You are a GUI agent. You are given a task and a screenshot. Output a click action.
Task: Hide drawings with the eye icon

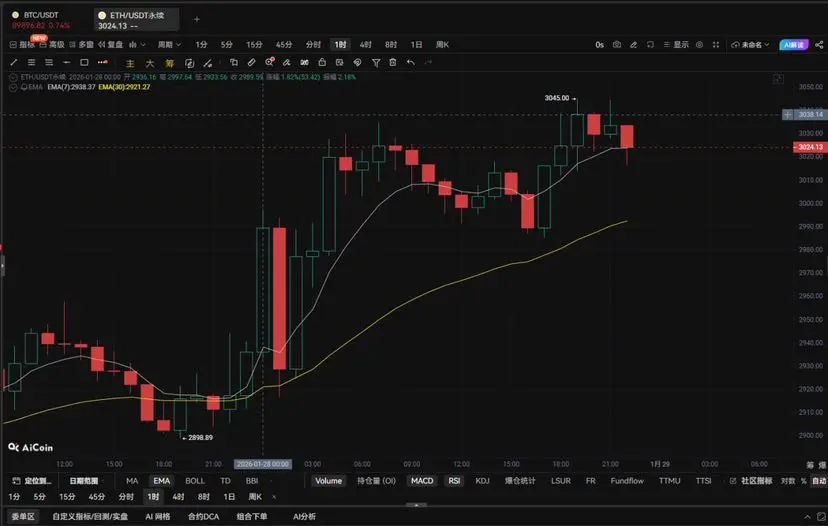coord(357,62)
